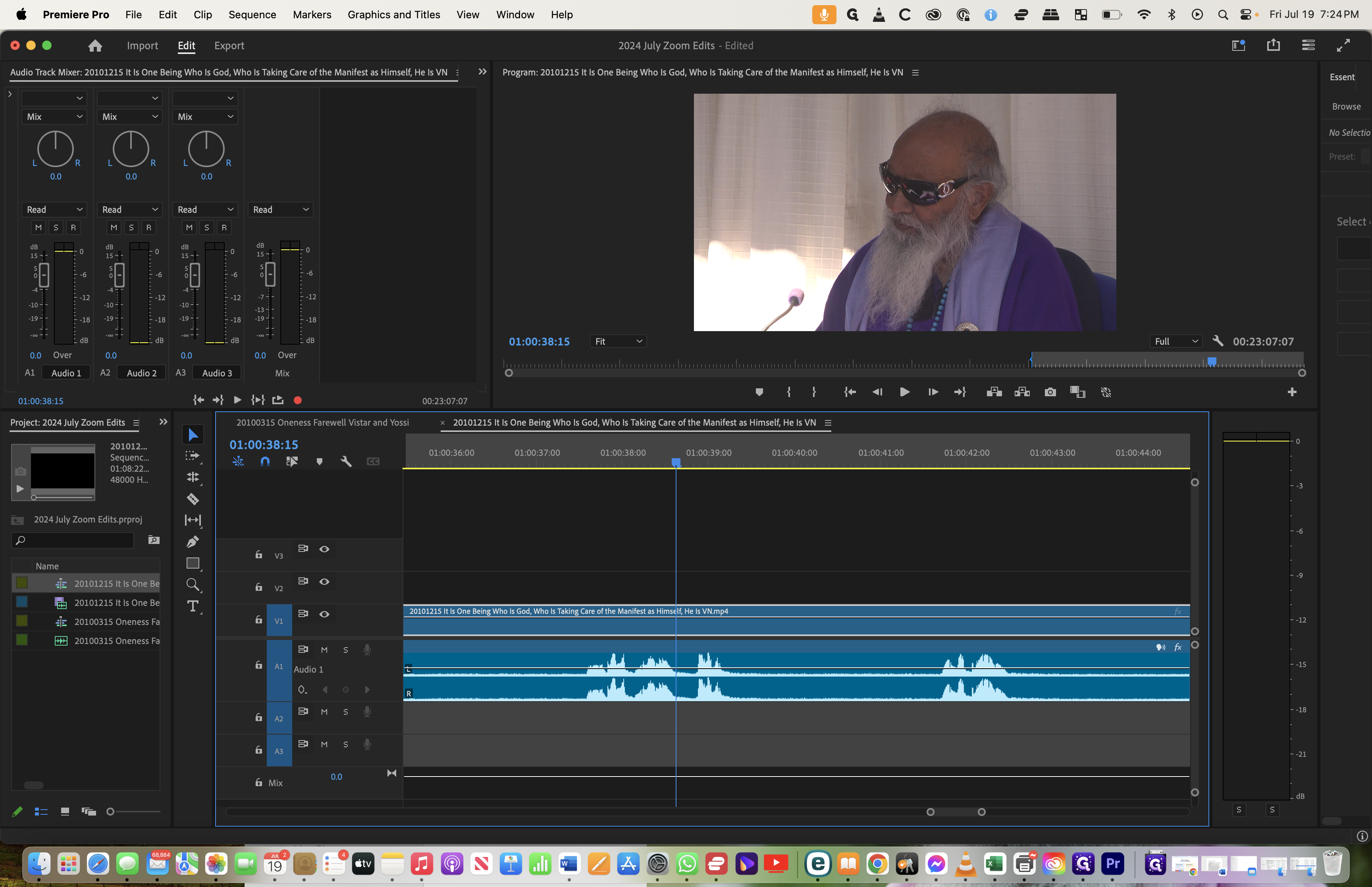Open the Sequence menu
1372x887 pixels.
point(252,14)
